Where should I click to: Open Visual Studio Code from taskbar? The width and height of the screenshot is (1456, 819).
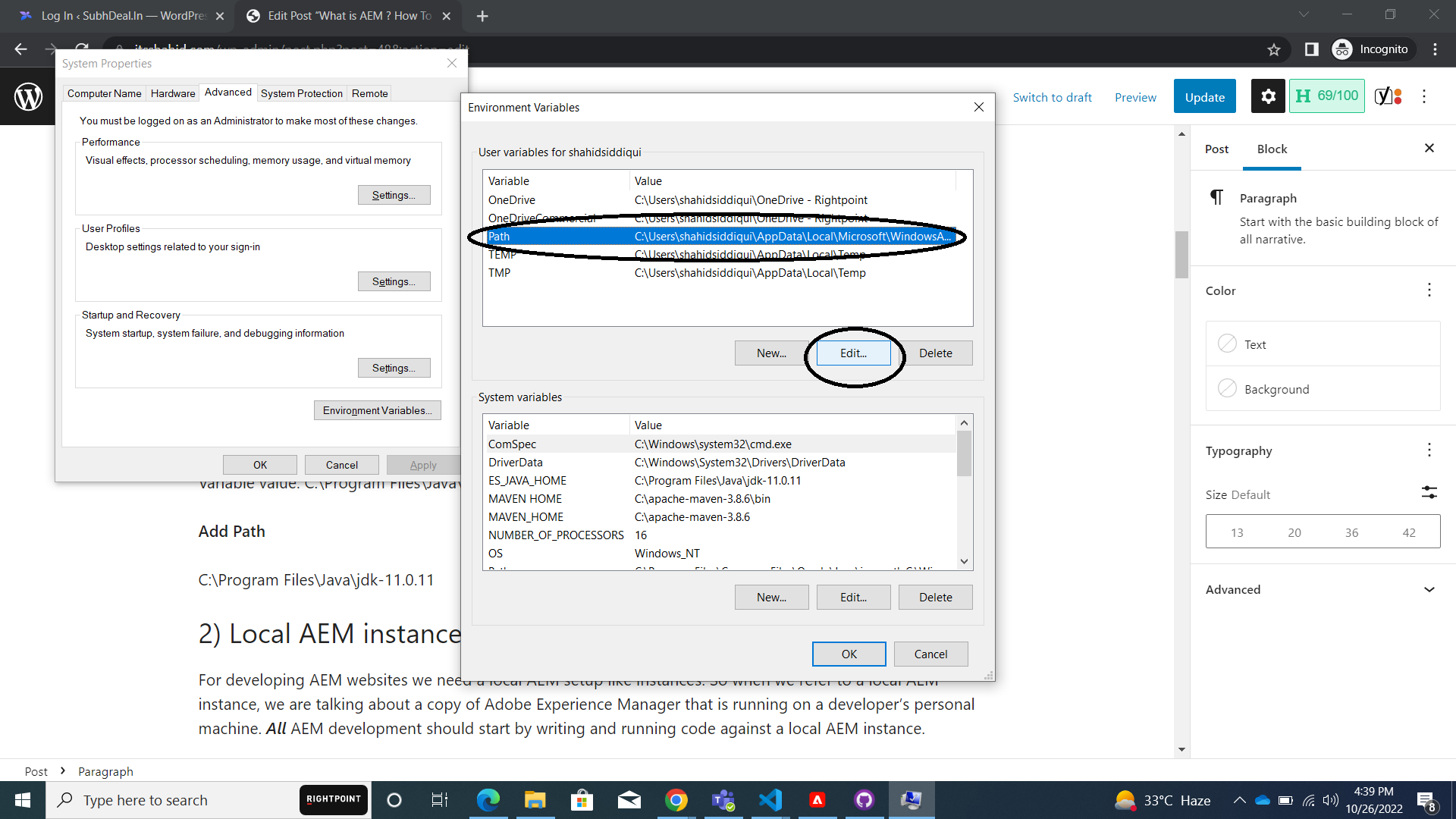point(770,800)
